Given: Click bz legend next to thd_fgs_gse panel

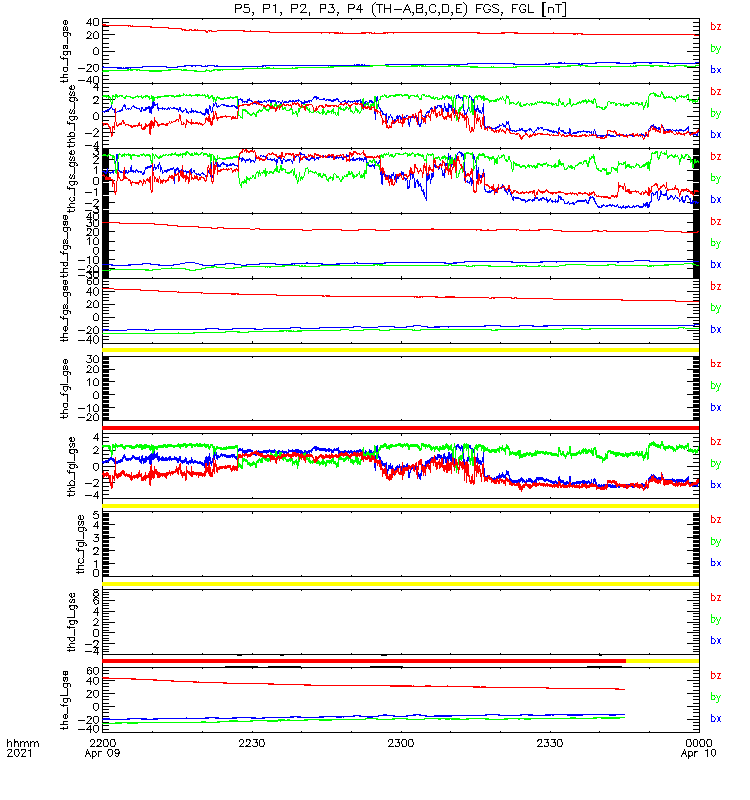Looking at the screenshot, I should 716,221.
